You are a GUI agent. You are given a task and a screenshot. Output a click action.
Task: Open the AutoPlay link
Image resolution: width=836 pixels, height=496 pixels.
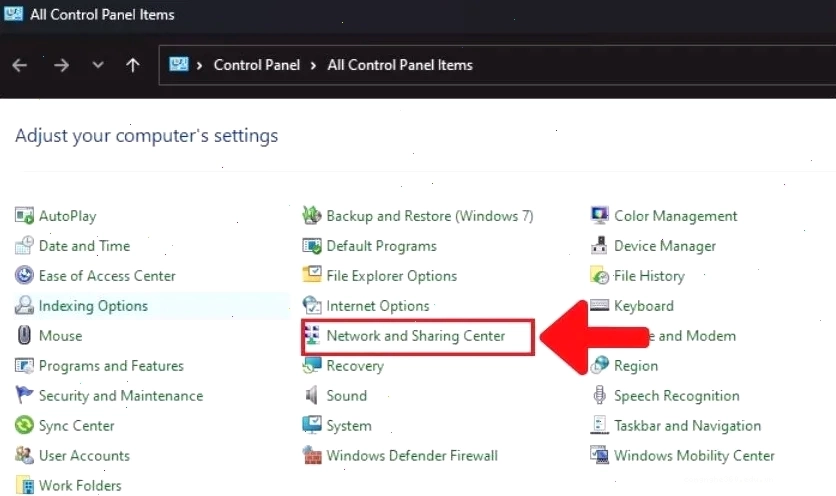[68, 216]
